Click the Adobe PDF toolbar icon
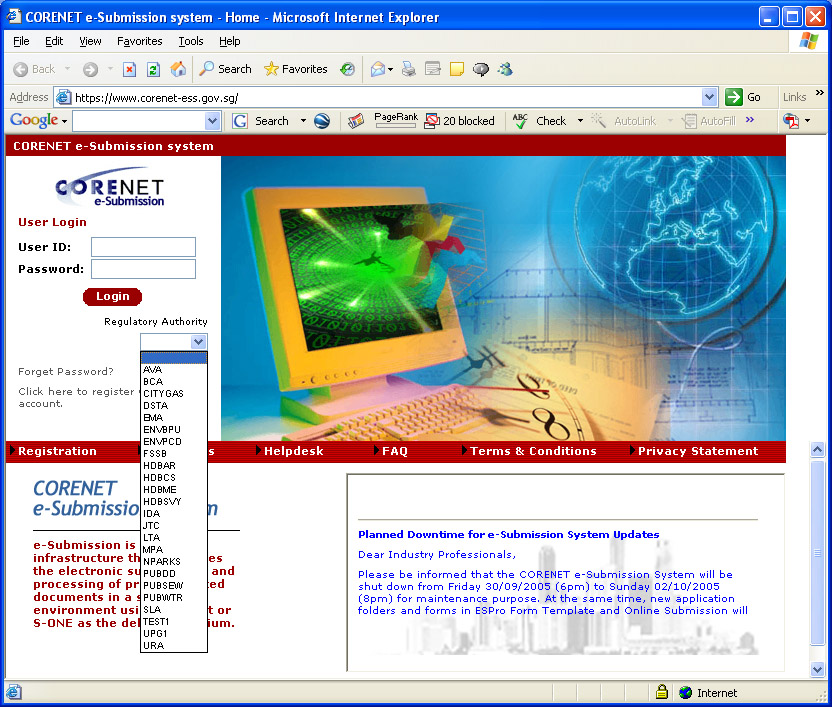The height and width of the screenshot is (707, 832). pos(791,121)
